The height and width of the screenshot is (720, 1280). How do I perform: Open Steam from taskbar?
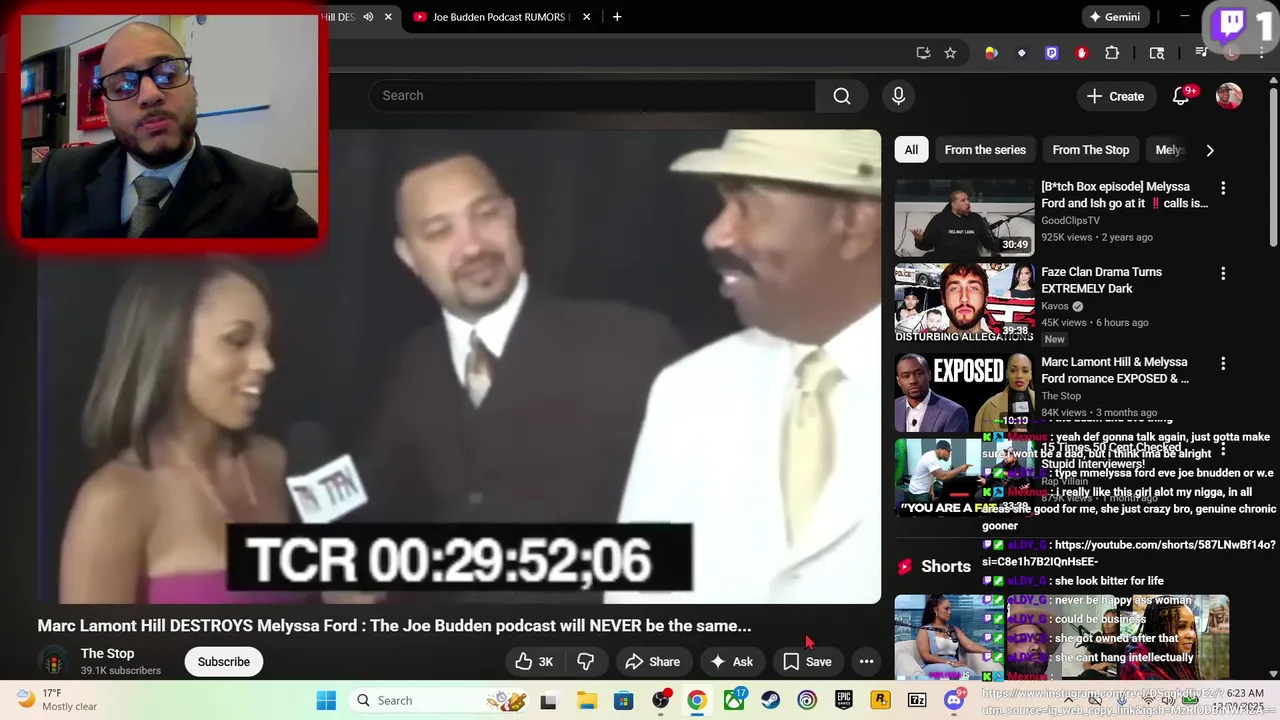tap(770, 701)
